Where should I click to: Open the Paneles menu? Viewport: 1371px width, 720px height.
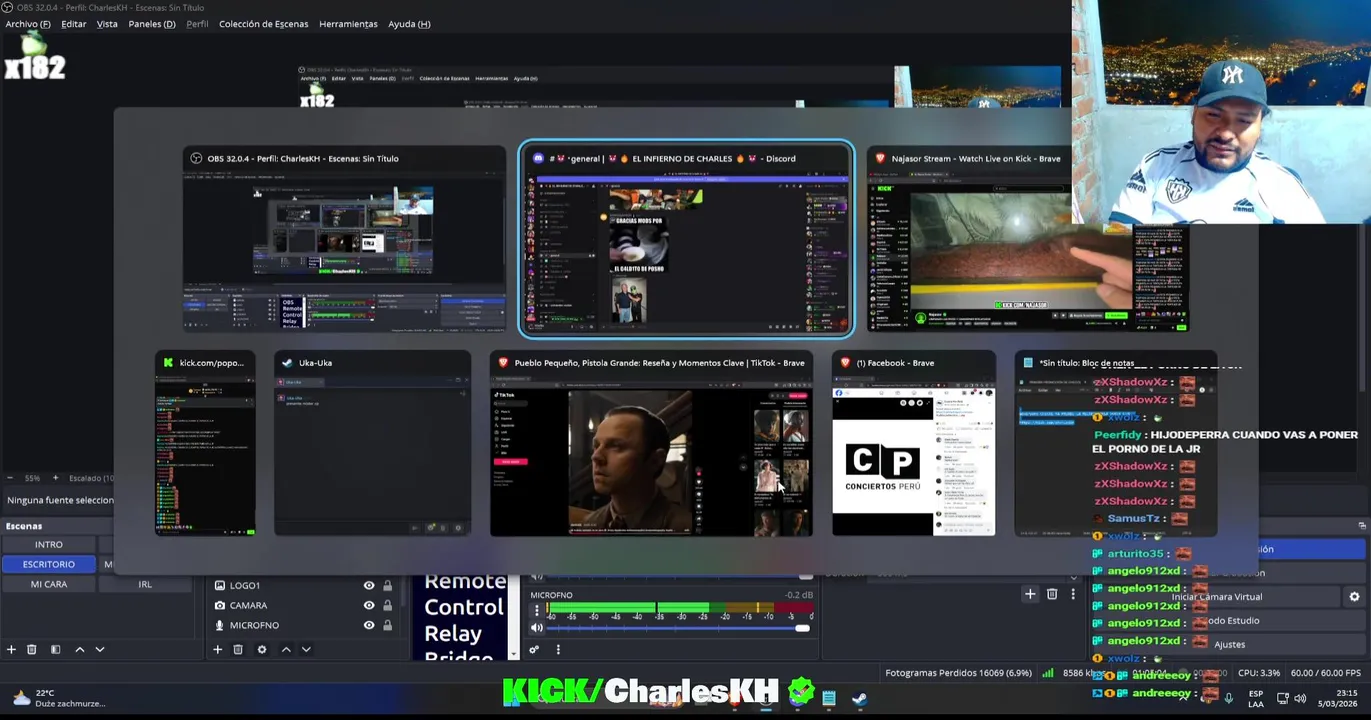(152, 24)
